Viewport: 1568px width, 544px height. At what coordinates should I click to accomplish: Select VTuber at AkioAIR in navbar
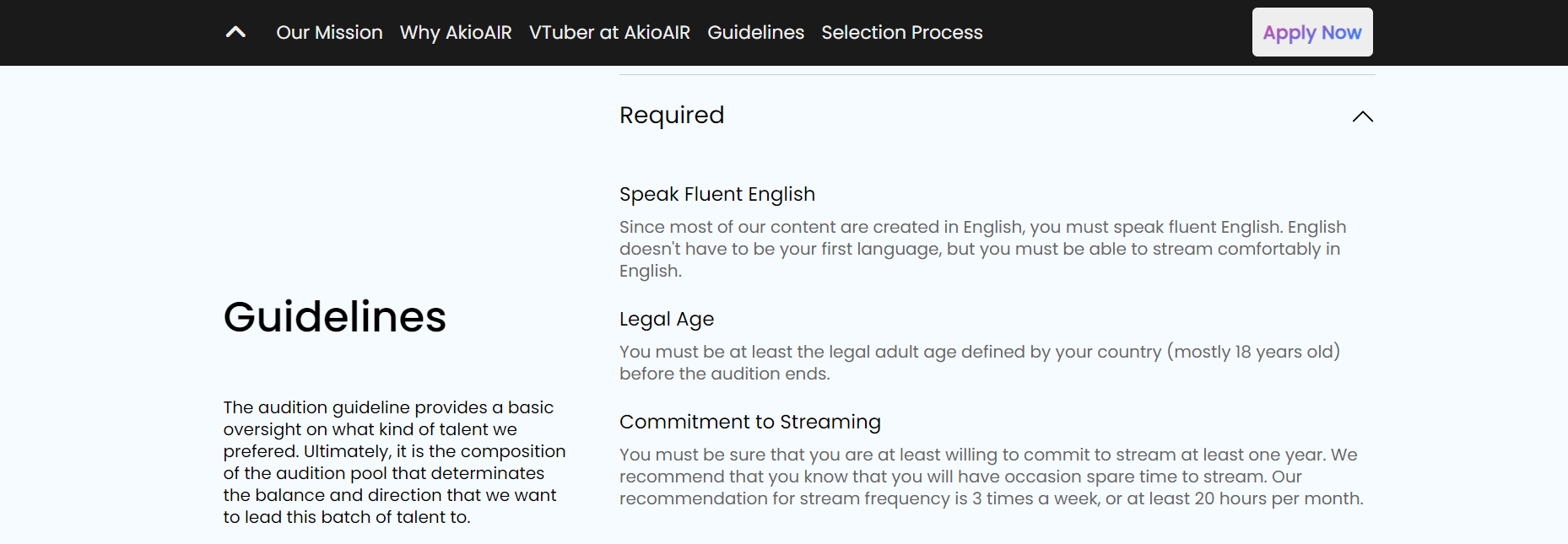(609, 32)
